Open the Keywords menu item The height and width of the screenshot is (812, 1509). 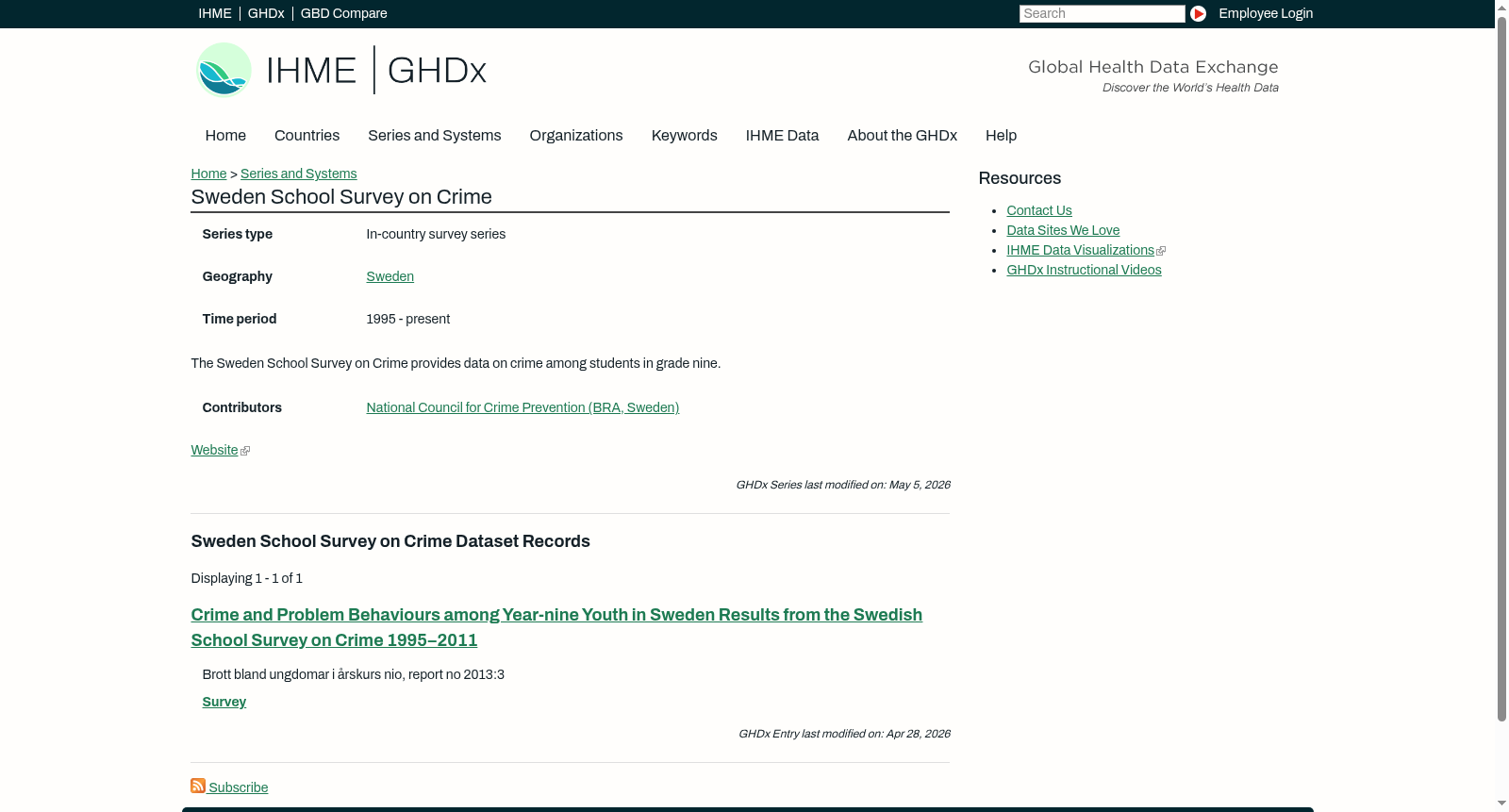tap(684, 136)
